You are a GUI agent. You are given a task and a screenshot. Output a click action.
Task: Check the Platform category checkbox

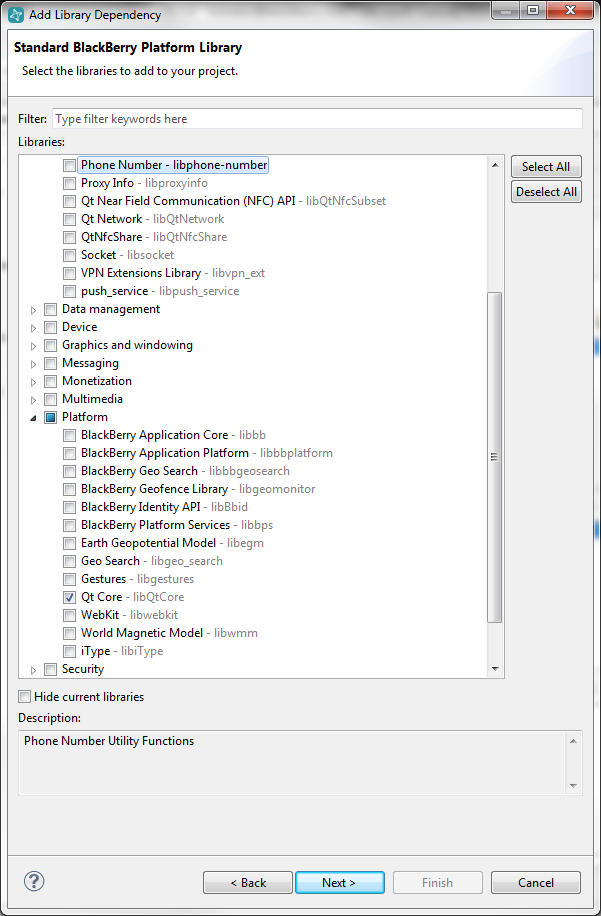51,417
